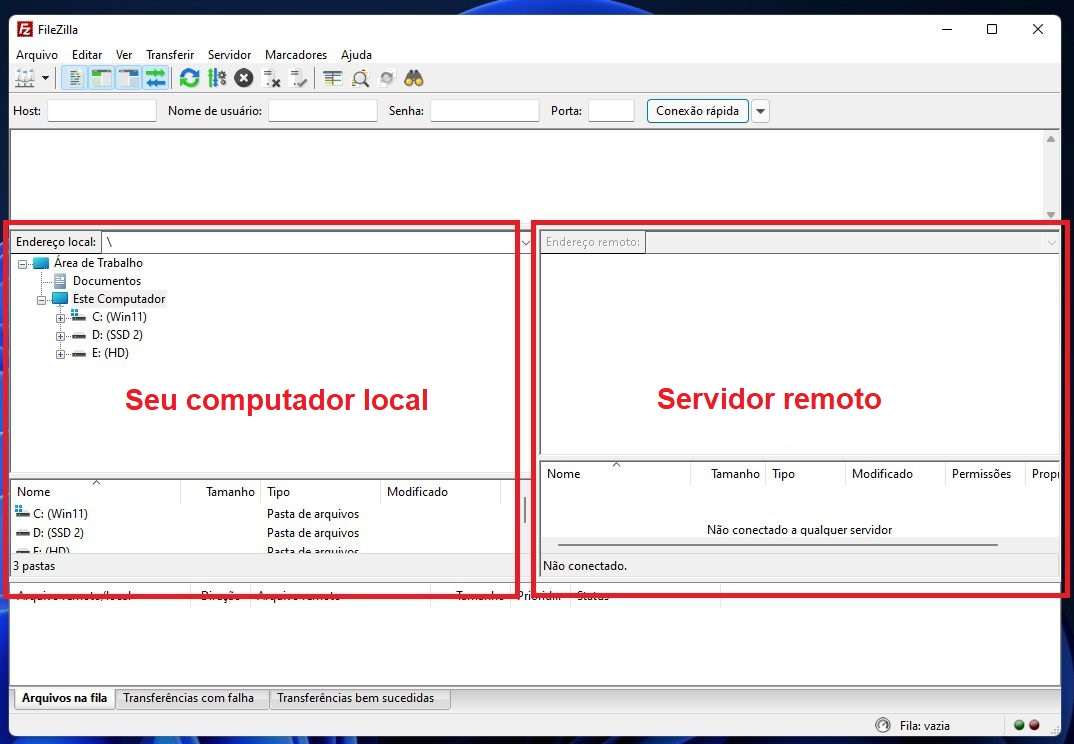Open the Ver menu
Image resolution: width=1074 pixels, height=744 pixels.
pyautogui.click(x=124, y=55)
